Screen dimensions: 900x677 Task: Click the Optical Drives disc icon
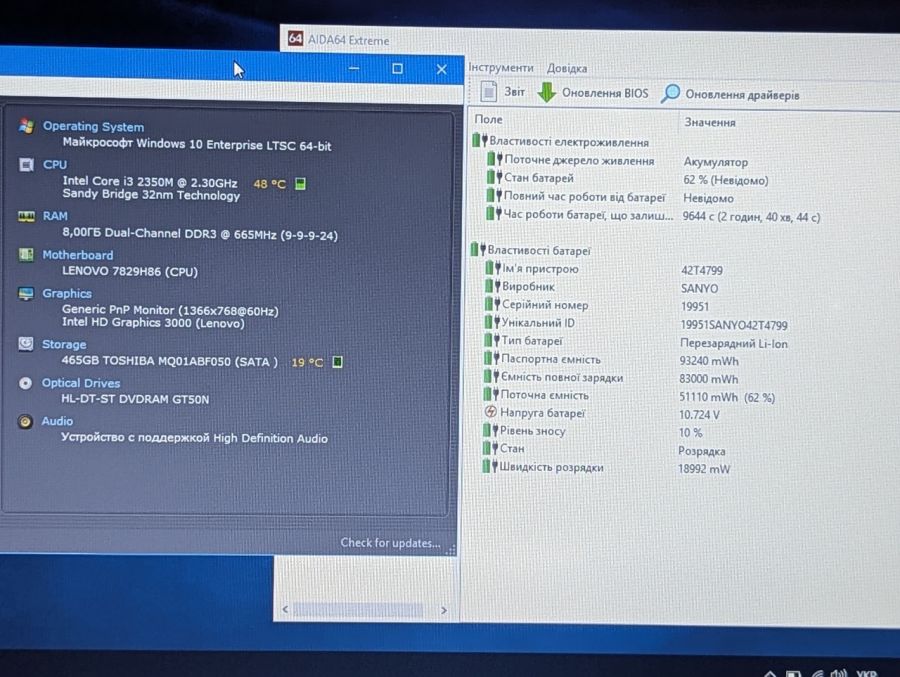pos(25,383)
